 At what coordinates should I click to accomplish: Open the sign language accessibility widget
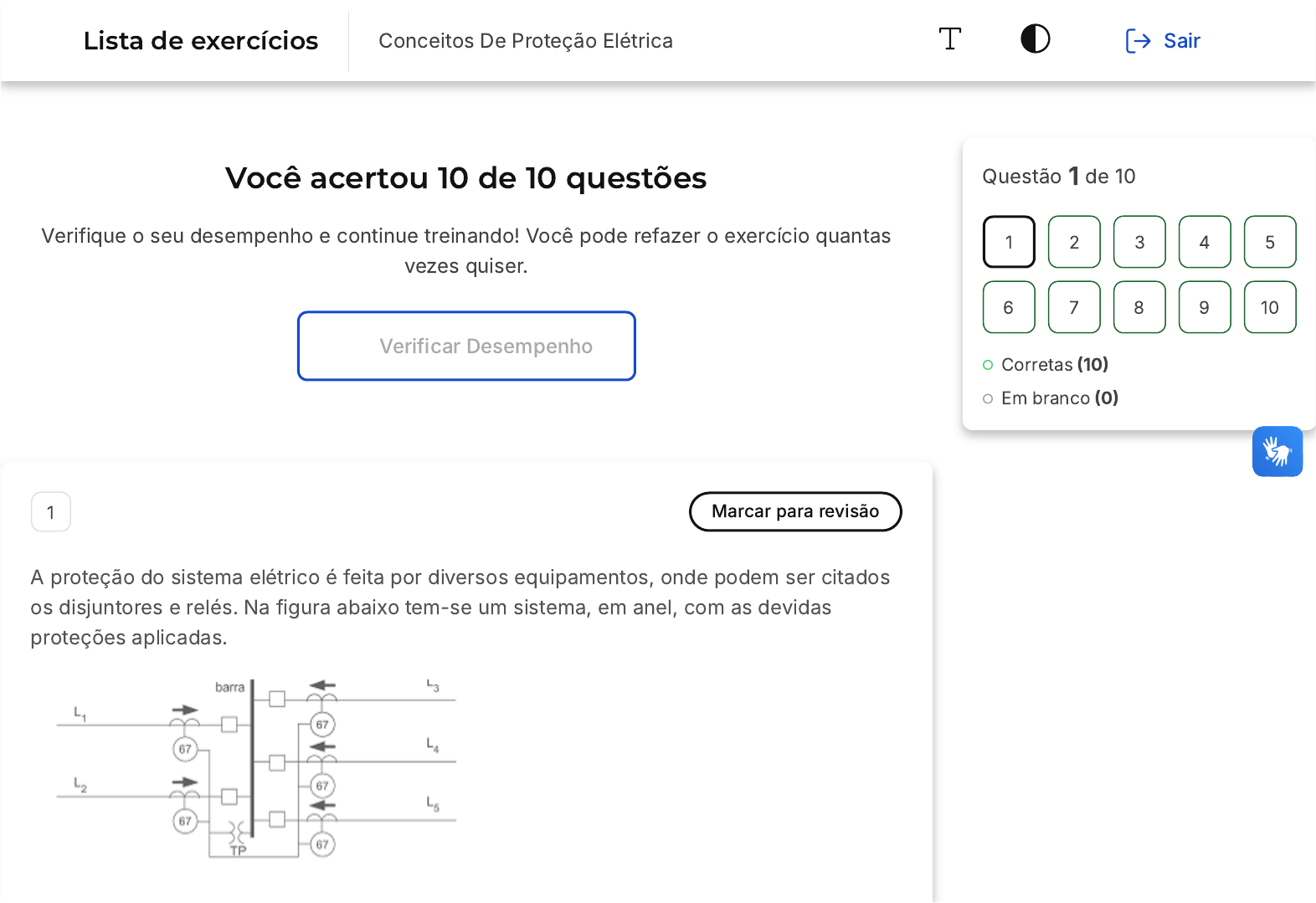click(x=1277, y=452)
